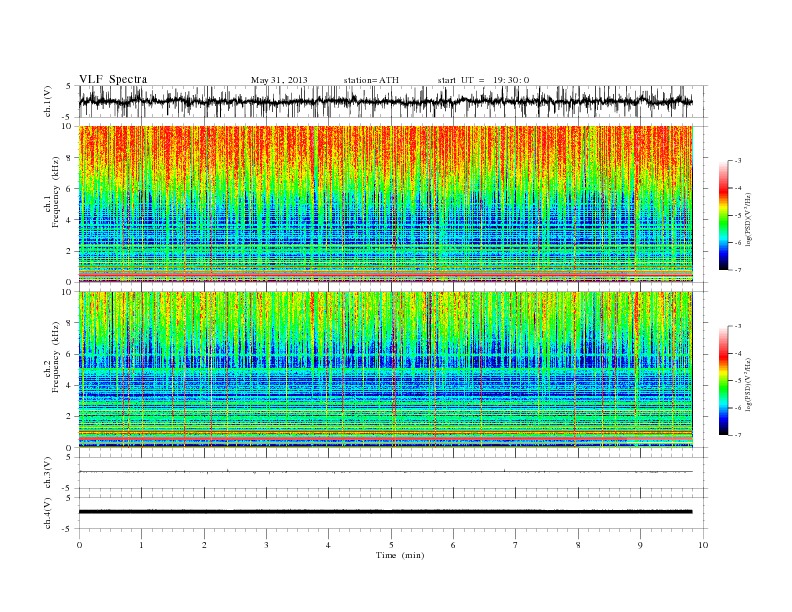The image size is (792, 612).
Task: Click the "ch.4(V)" axis label
Action: [x=47, y=513]
